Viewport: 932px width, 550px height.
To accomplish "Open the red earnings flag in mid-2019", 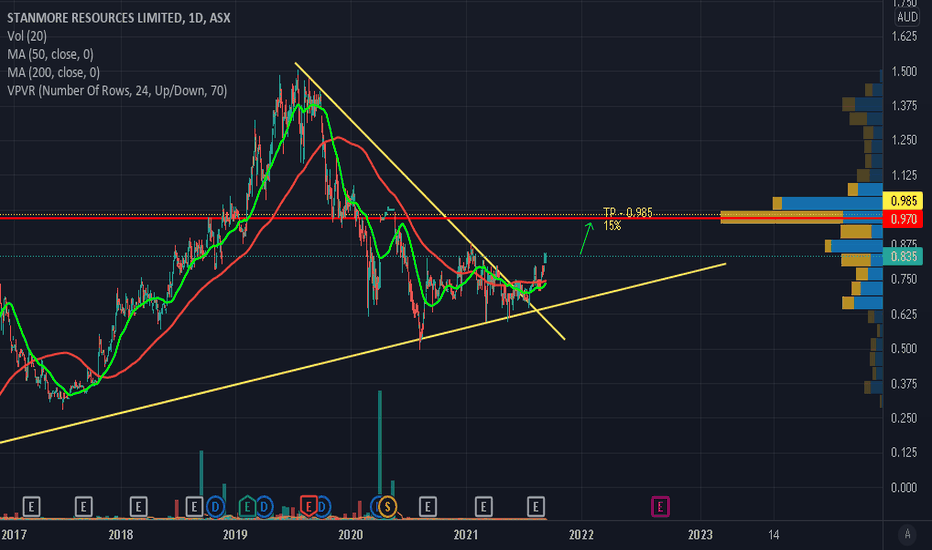I will (x=308, y=506).
